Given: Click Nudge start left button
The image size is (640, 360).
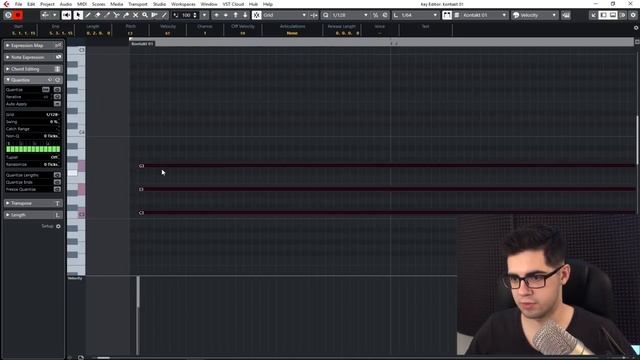Looking at the screenshot, I should click(x=216, y=15).
